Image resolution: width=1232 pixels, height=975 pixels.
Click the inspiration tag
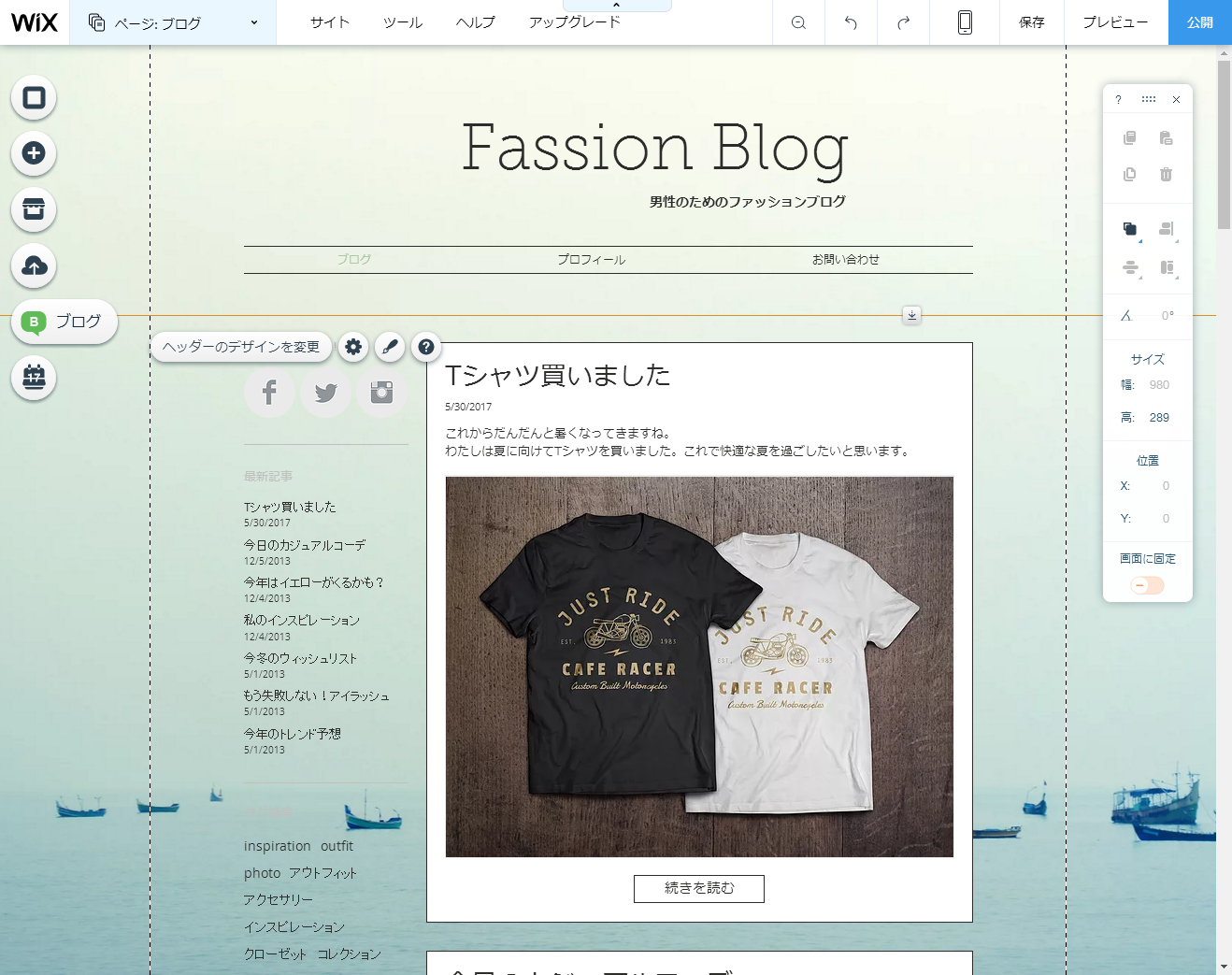point(278,846)
